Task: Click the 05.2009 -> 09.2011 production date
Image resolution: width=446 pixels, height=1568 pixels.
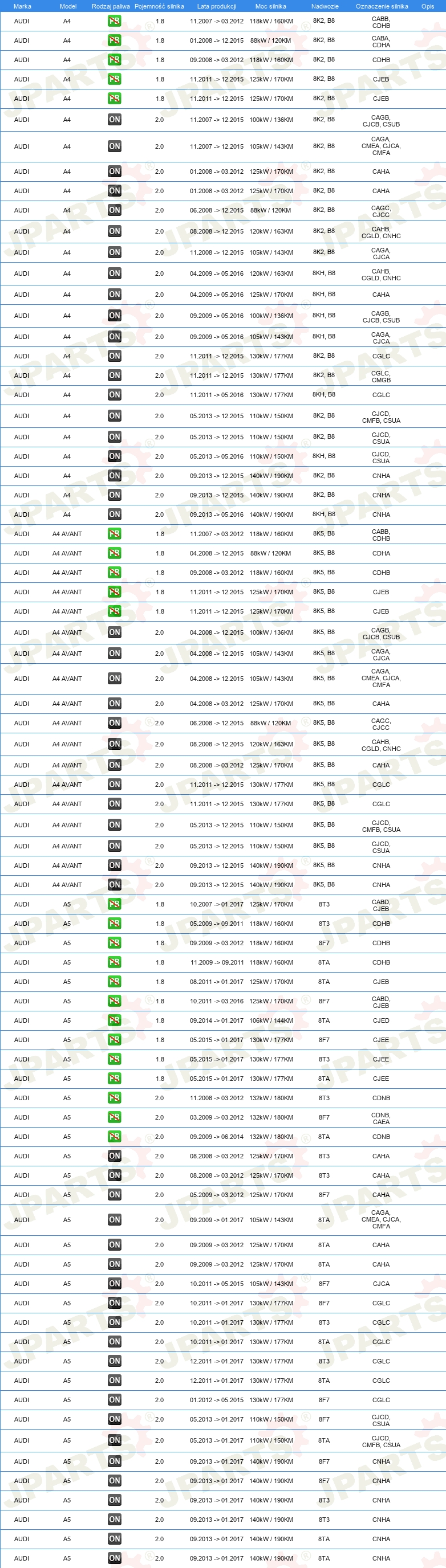Action: coord(216,924)
